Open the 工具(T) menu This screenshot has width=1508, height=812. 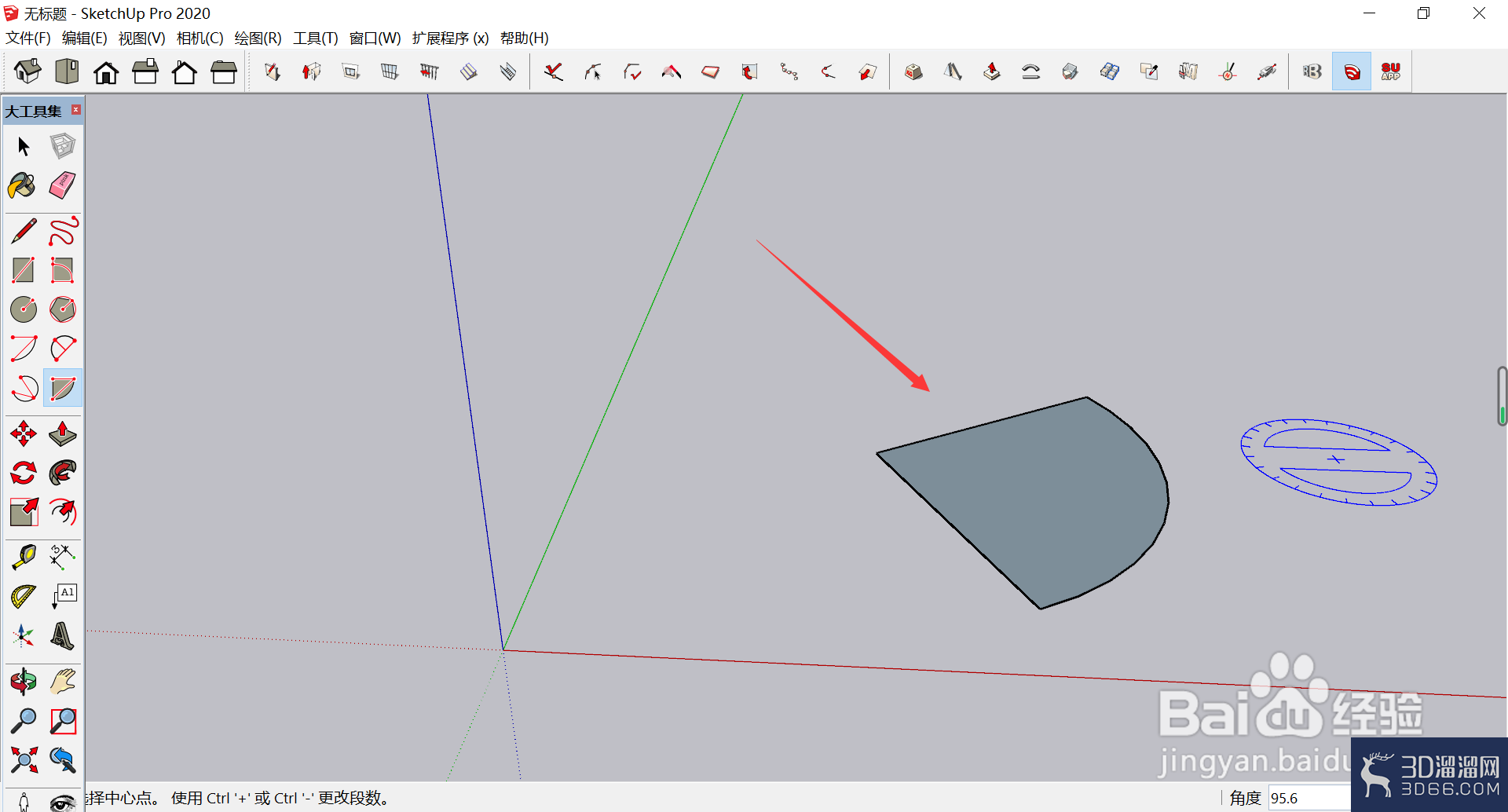tap(316, 38)
